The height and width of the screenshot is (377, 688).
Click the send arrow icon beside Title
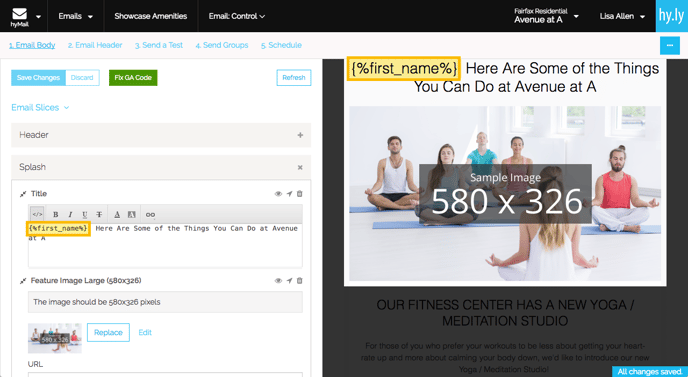click(x=289, y=194)
